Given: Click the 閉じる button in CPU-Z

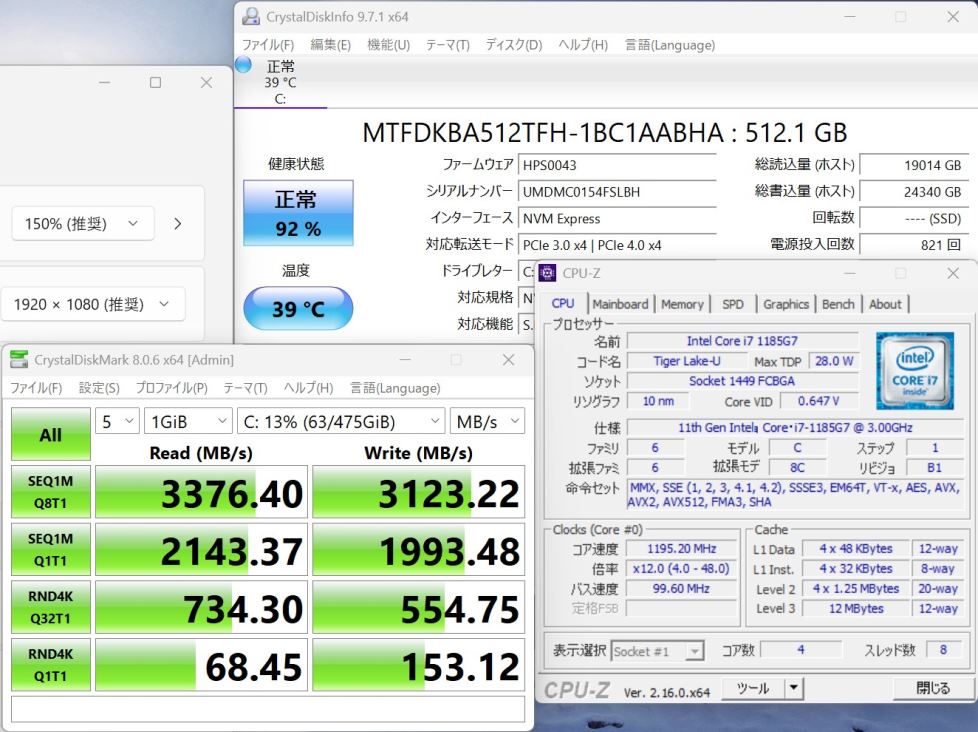Looking at the screenshot, I should coord(933,688).
